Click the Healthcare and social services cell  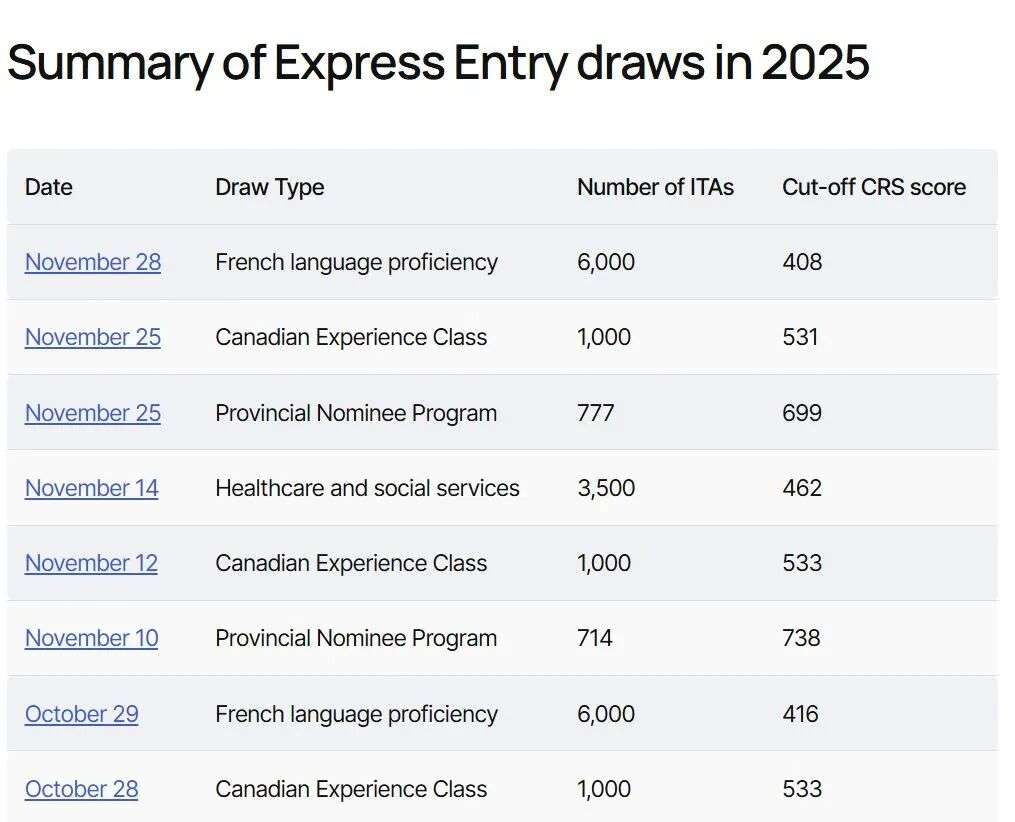(367, 488)
